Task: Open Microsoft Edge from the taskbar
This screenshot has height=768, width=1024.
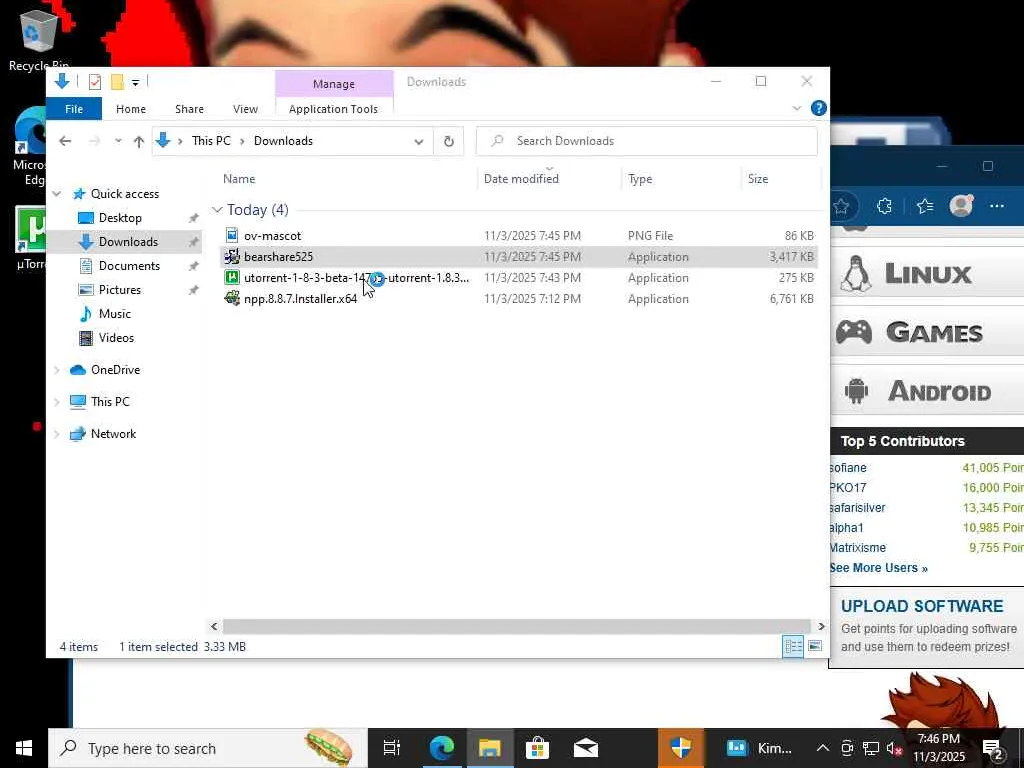Action: tap(442, 748)
